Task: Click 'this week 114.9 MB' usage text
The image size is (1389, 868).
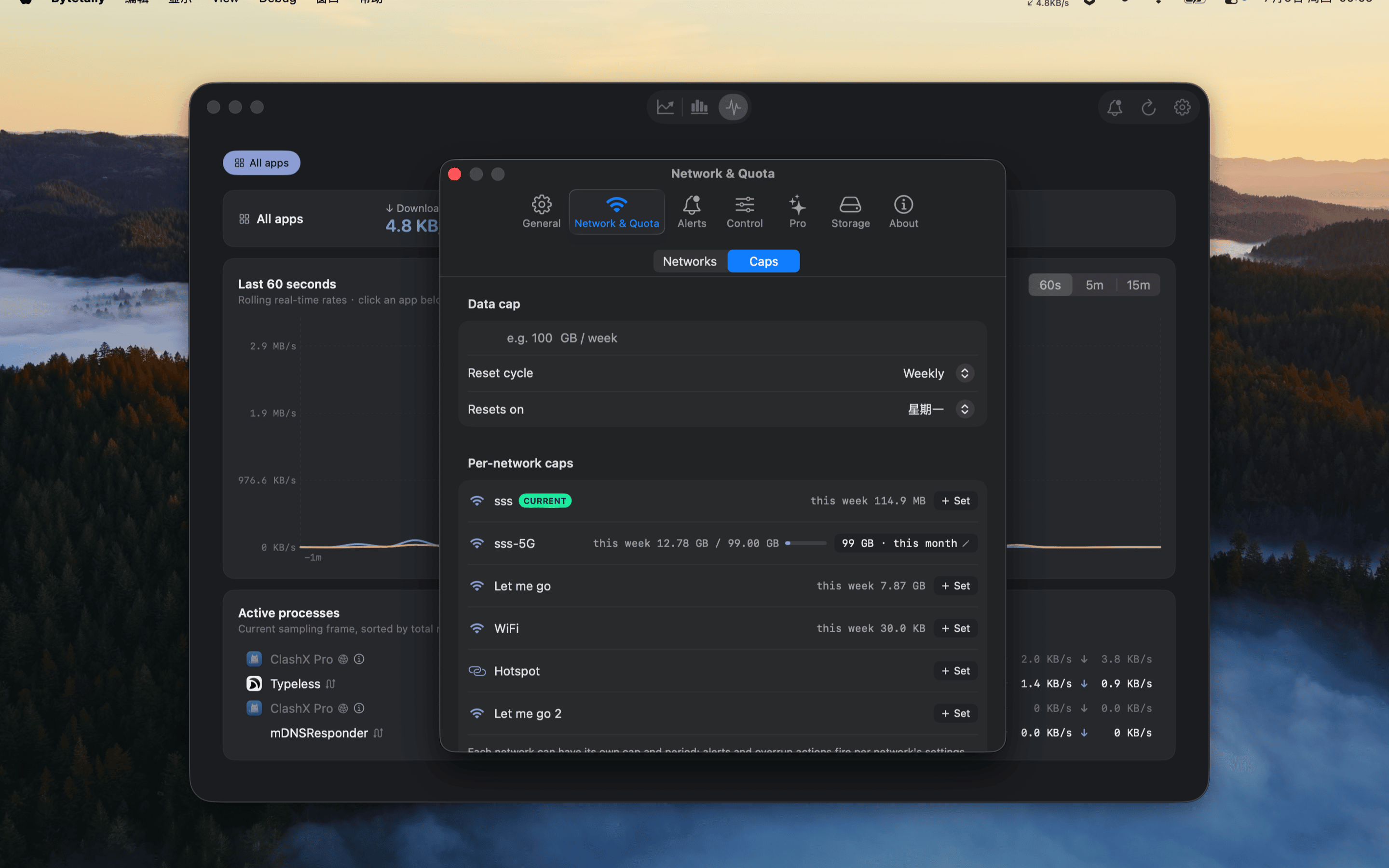Action: click(x=867, y=501)
